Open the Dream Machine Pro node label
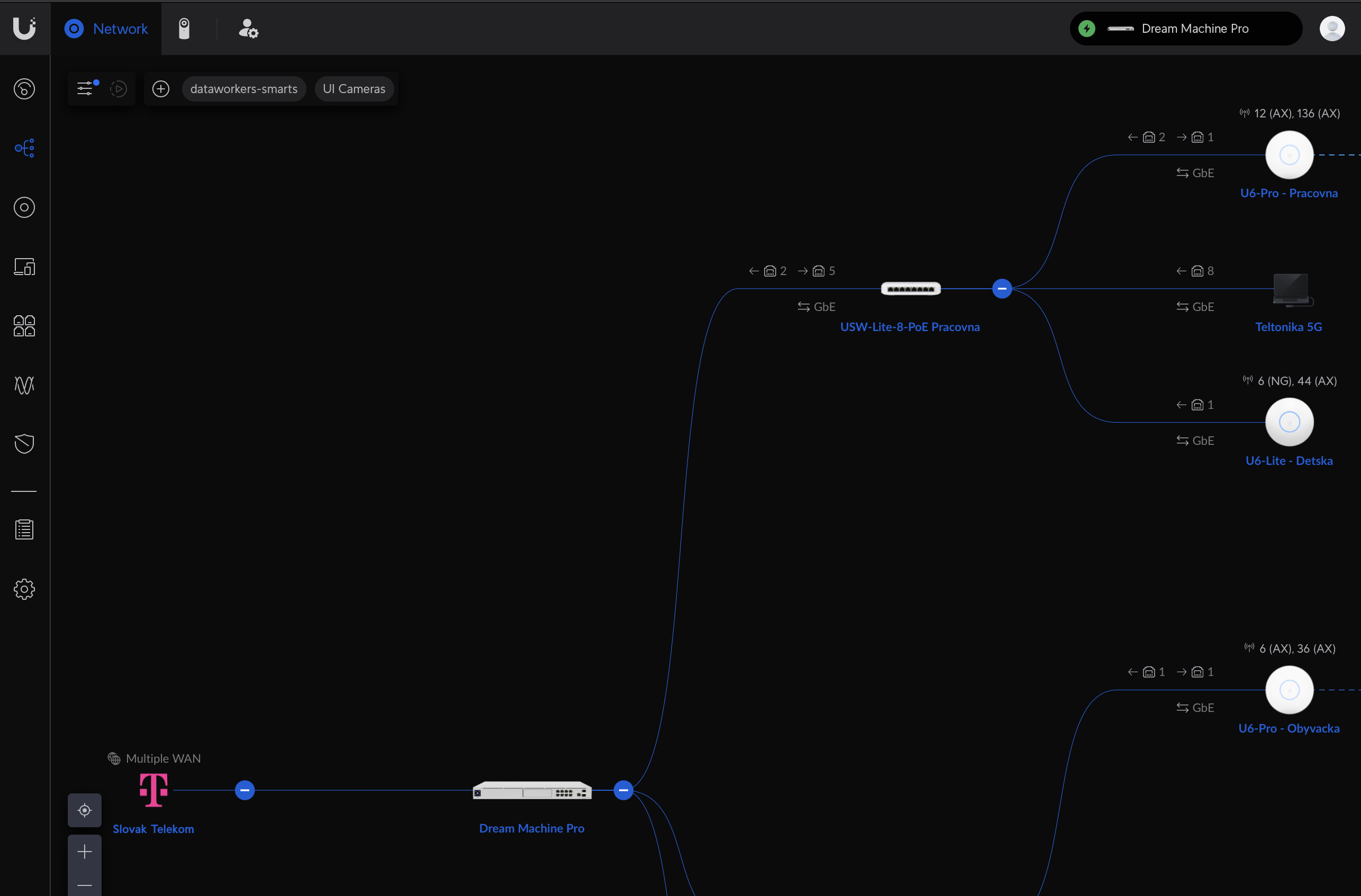This screenshot has width=1361, height=896. (531, 828)
